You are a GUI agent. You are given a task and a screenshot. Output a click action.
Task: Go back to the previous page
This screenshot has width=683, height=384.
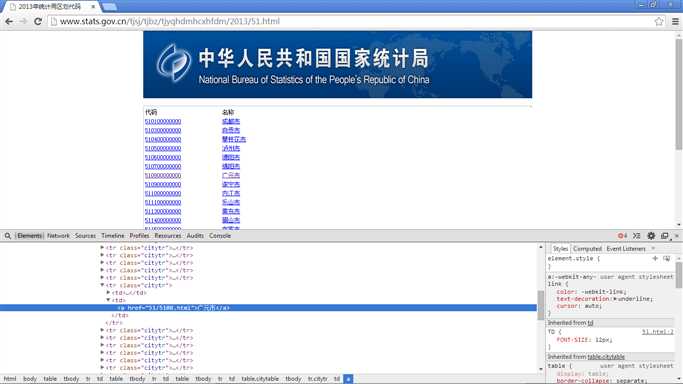point(9,21)
